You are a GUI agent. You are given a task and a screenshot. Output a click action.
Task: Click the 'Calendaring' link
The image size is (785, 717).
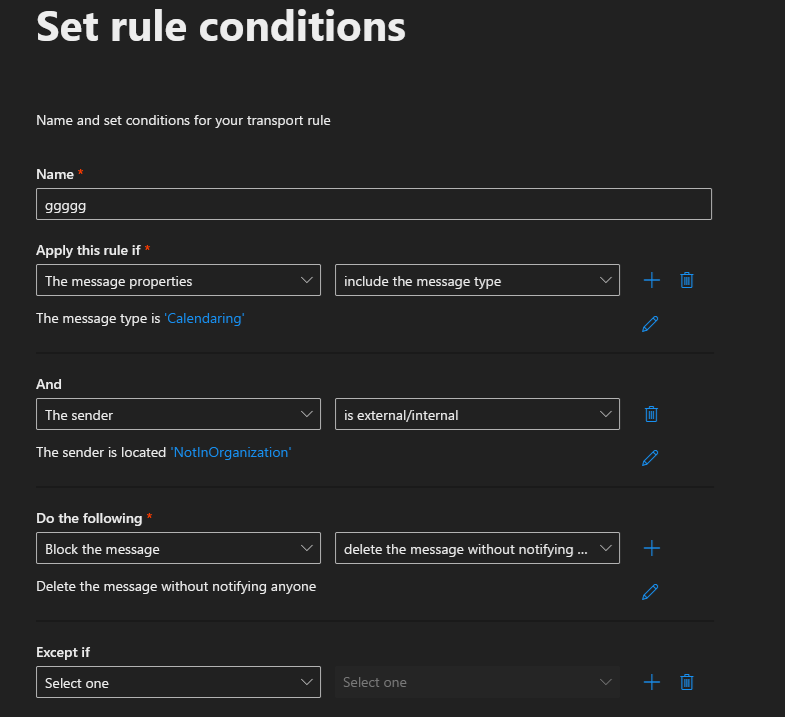[x=204, y=318]
